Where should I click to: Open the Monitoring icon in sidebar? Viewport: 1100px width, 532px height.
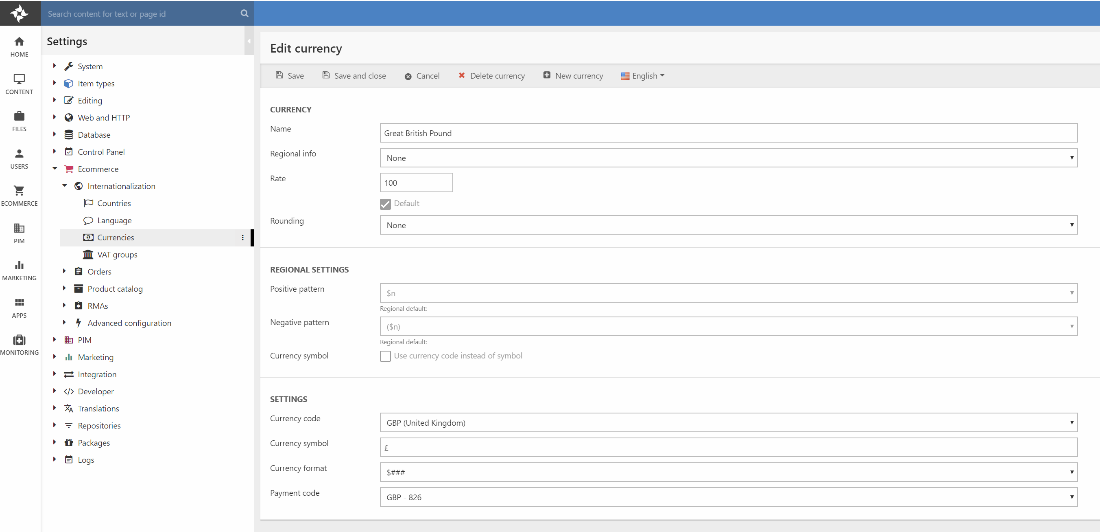pos(19,343)
